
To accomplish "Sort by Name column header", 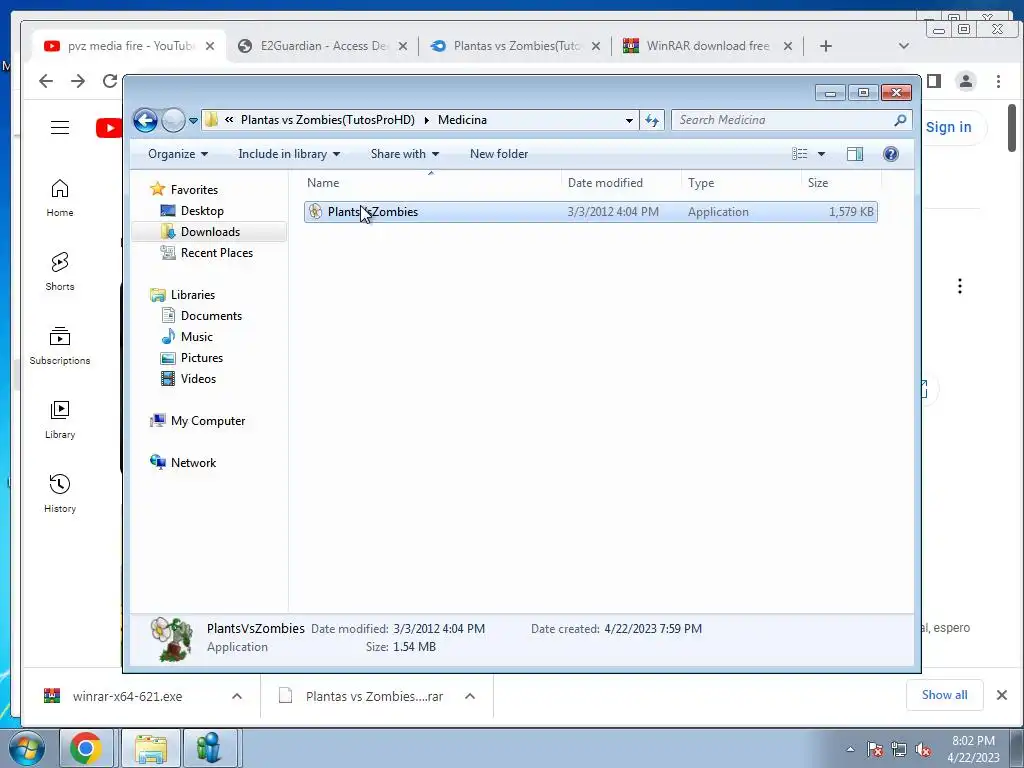I will click(x=431, y=183).
